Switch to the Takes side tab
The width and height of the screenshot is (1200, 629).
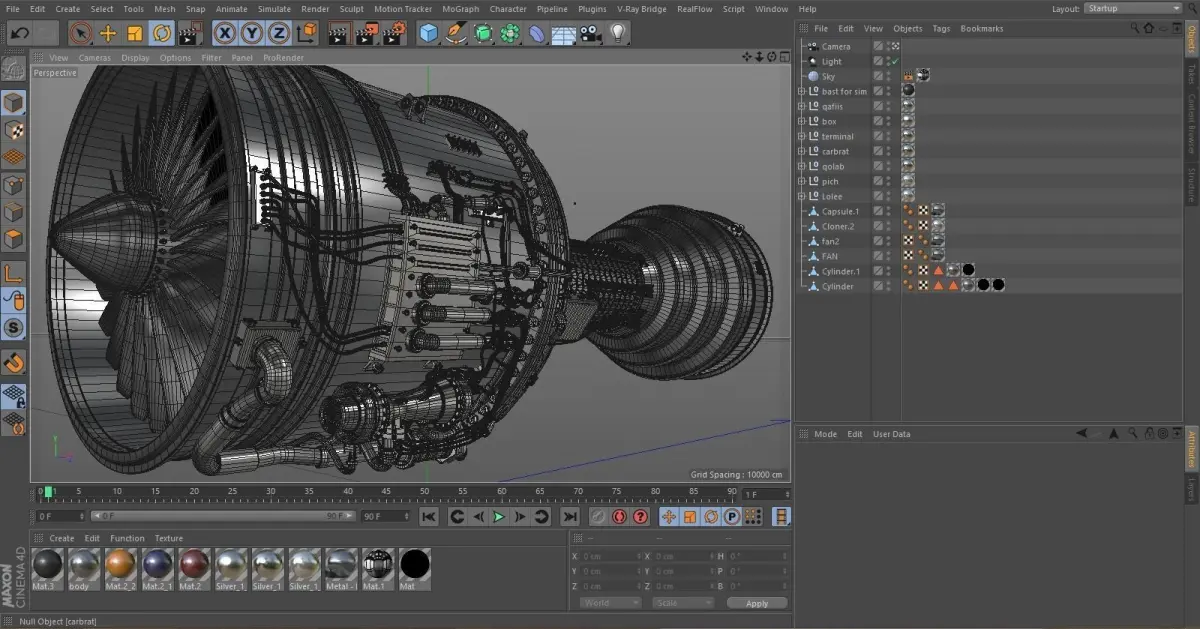1191,74
